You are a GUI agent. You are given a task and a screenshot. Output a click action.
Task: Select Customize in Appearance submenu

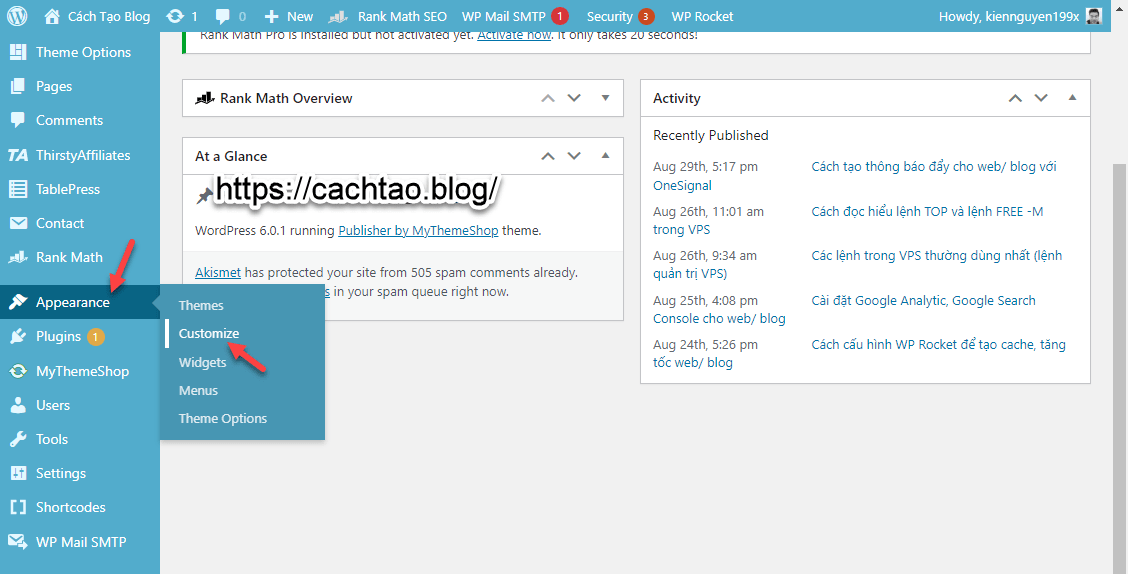coord(209,334)
